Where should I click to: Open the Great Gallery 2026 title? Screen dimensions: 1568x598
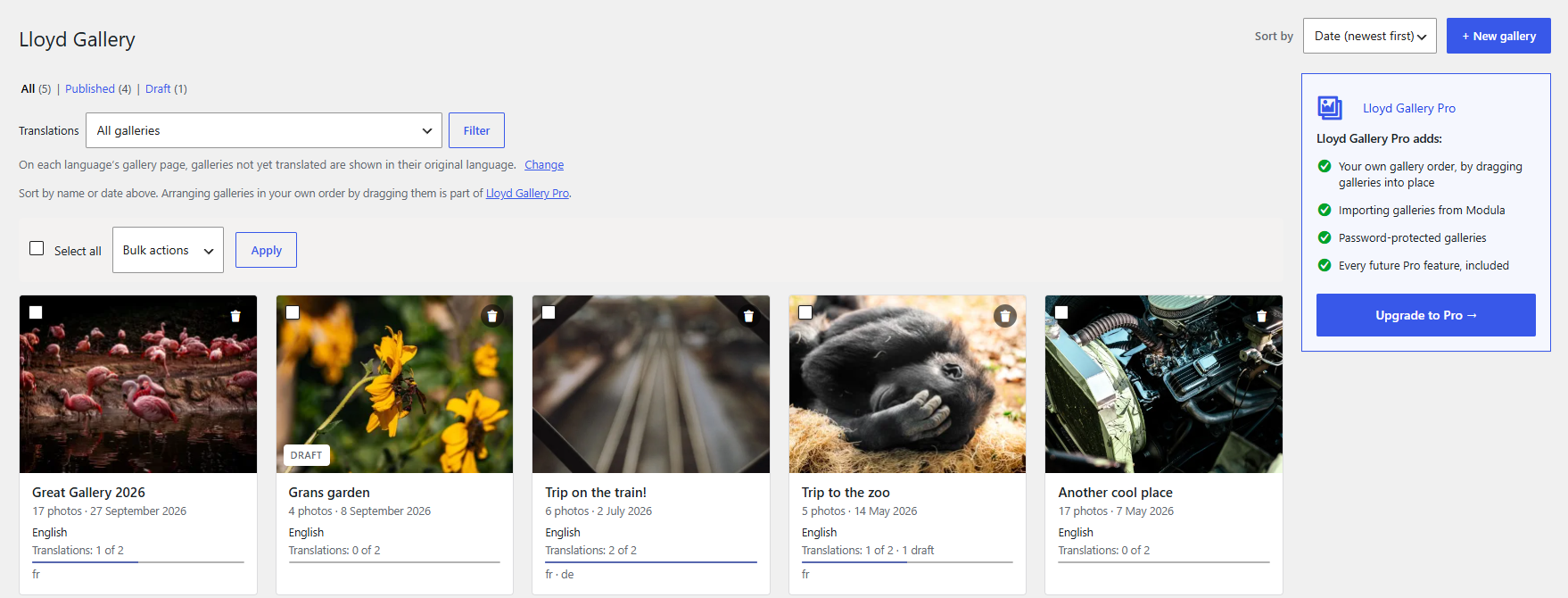(x=88, y=493)
